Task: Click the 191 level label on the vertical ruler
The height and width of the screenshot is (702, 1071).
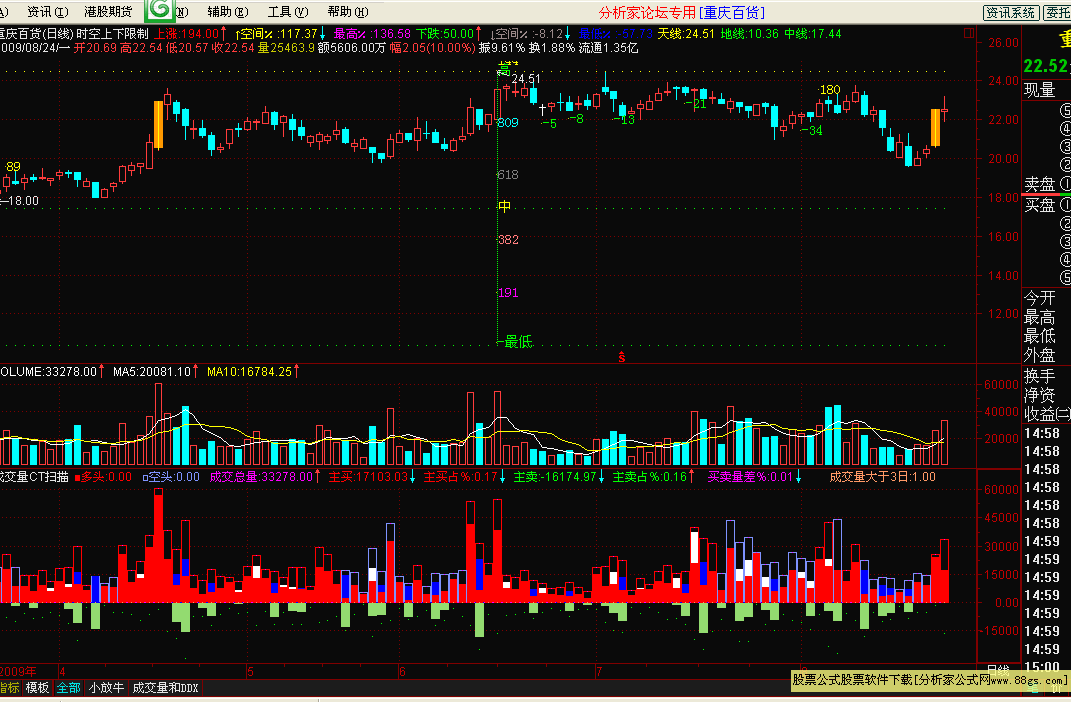Action: [x=508, y=293]
